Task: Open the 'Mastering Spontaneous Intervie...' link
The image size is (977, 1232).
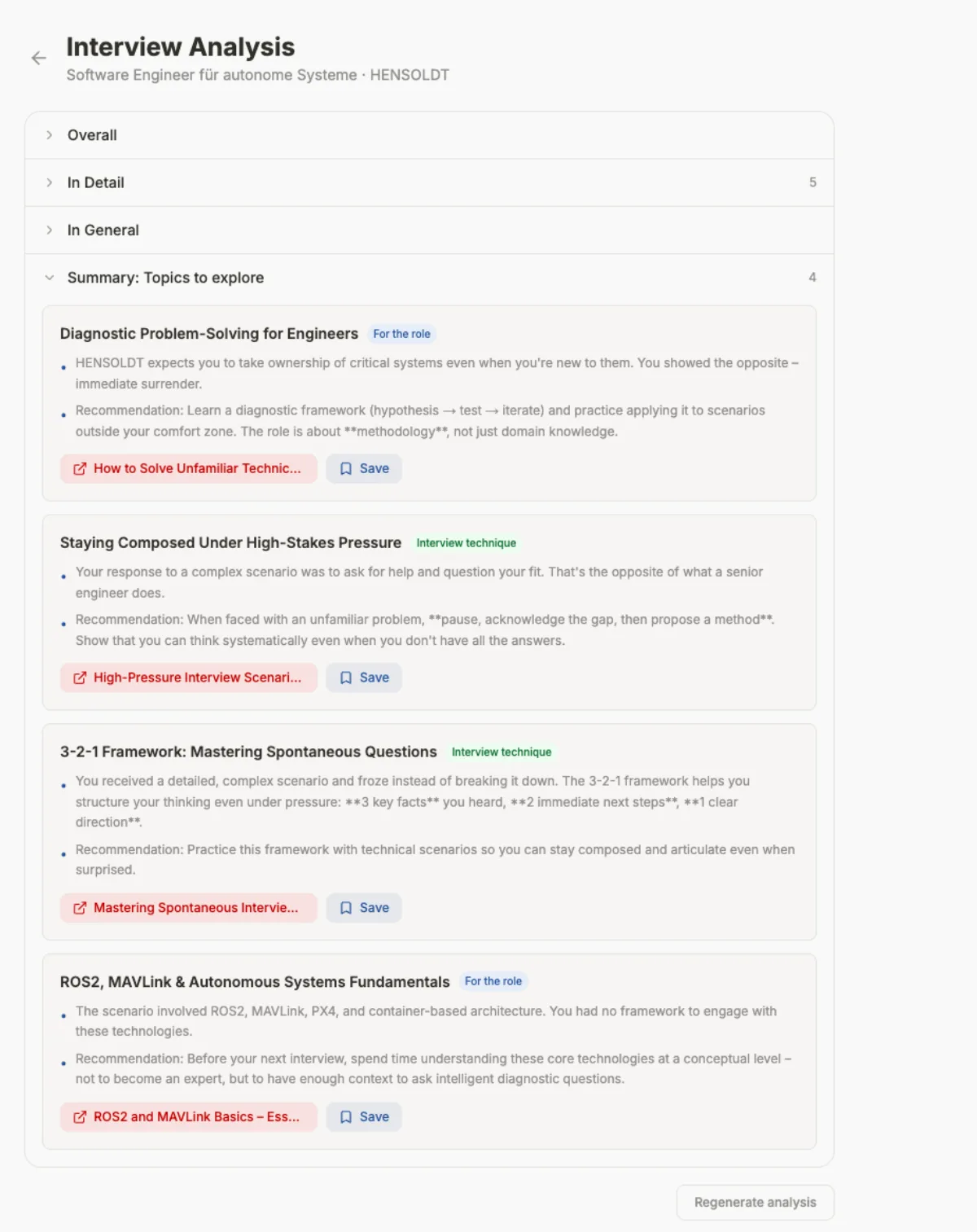Action: pos(188,908)
